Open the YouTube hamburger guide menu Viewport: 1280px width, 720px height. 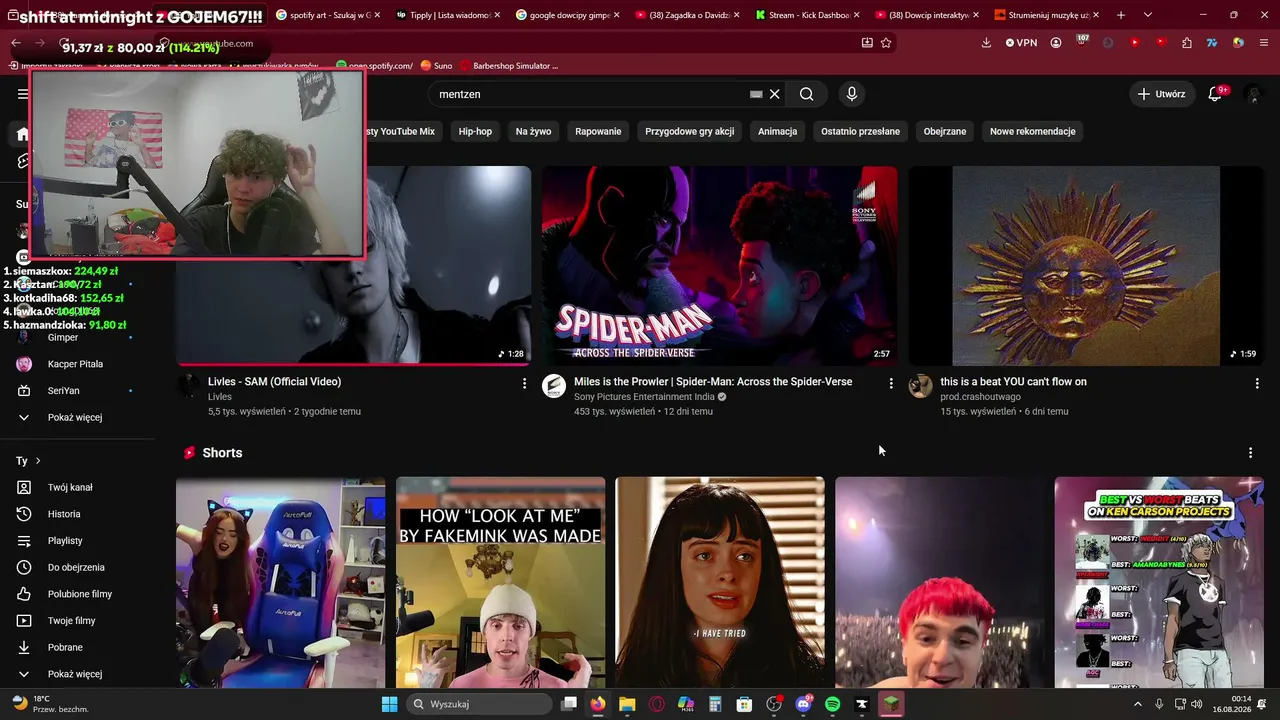(x=22, y=94)
